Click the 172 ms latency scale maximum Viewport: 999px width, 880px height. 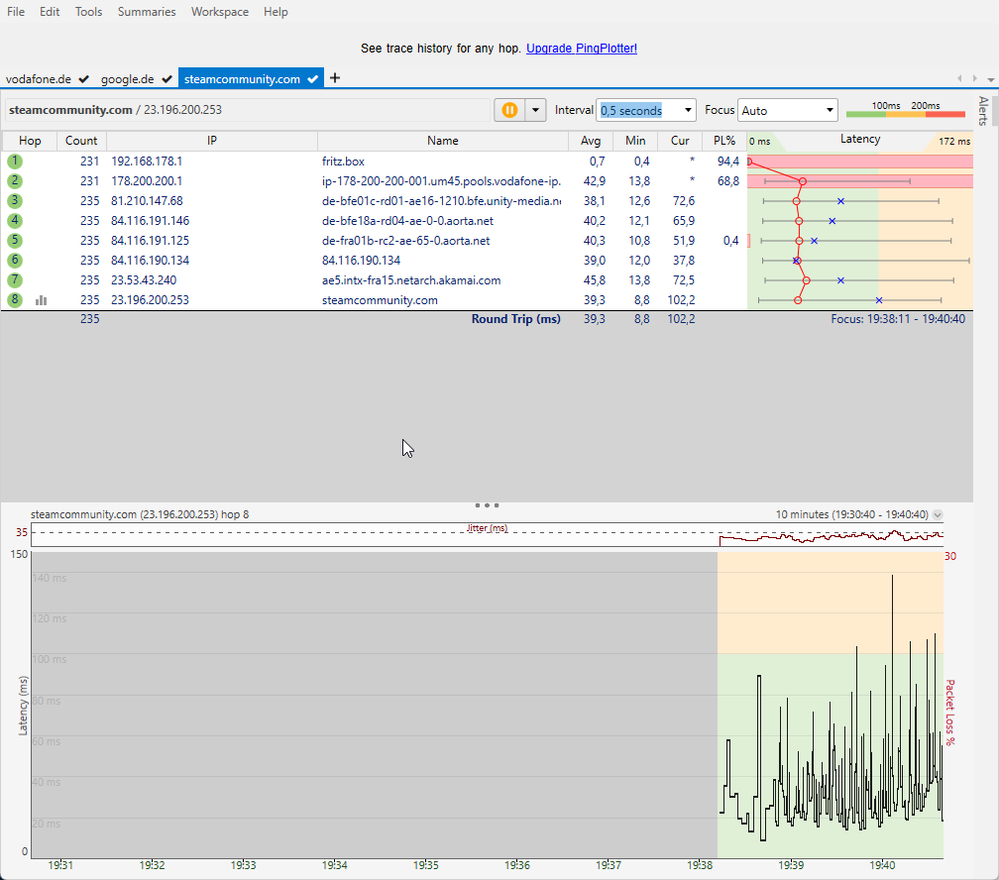pos(954,141)
